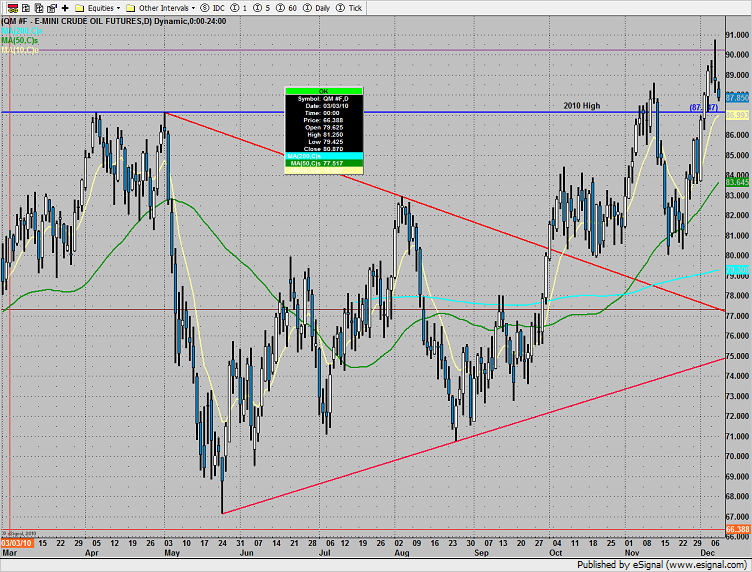Click the High 81.250 row in data window

324,135
